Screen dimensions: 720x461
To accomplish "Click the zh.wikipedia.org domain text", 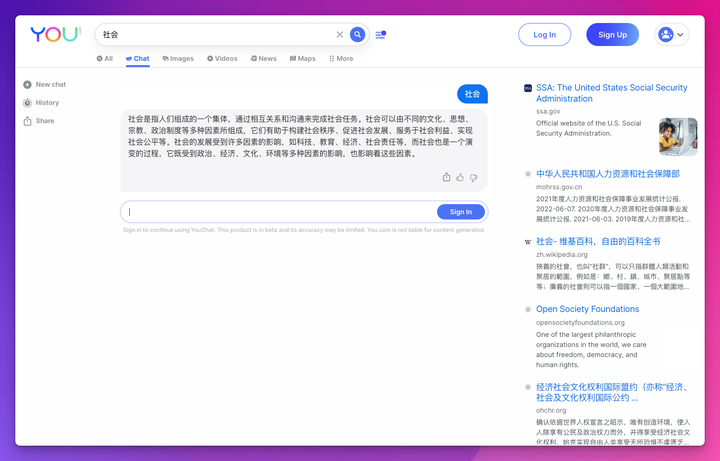I will click(x=562, y=254).
